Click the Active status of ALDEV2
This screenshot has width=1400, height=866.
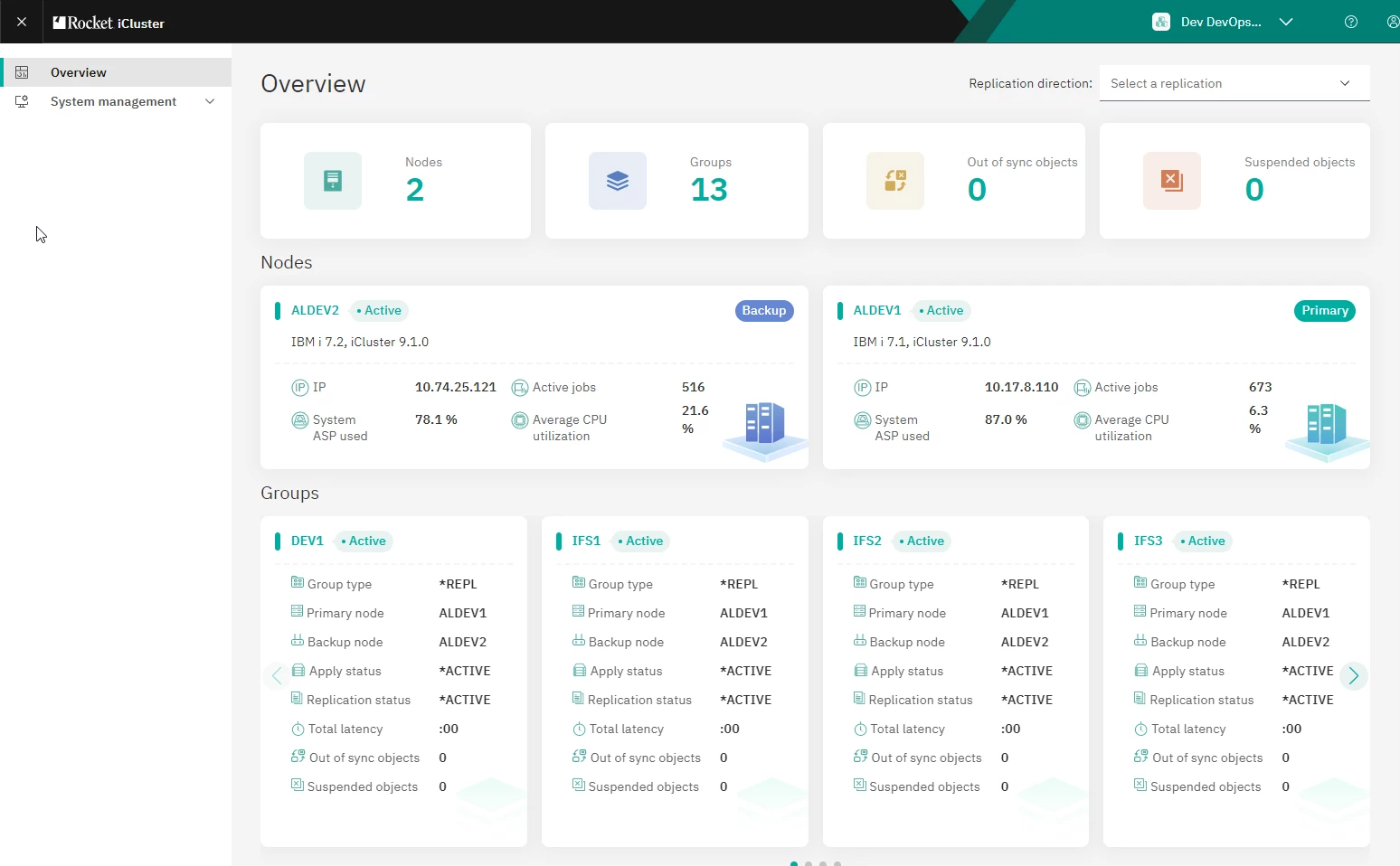(x=379, y=310)
